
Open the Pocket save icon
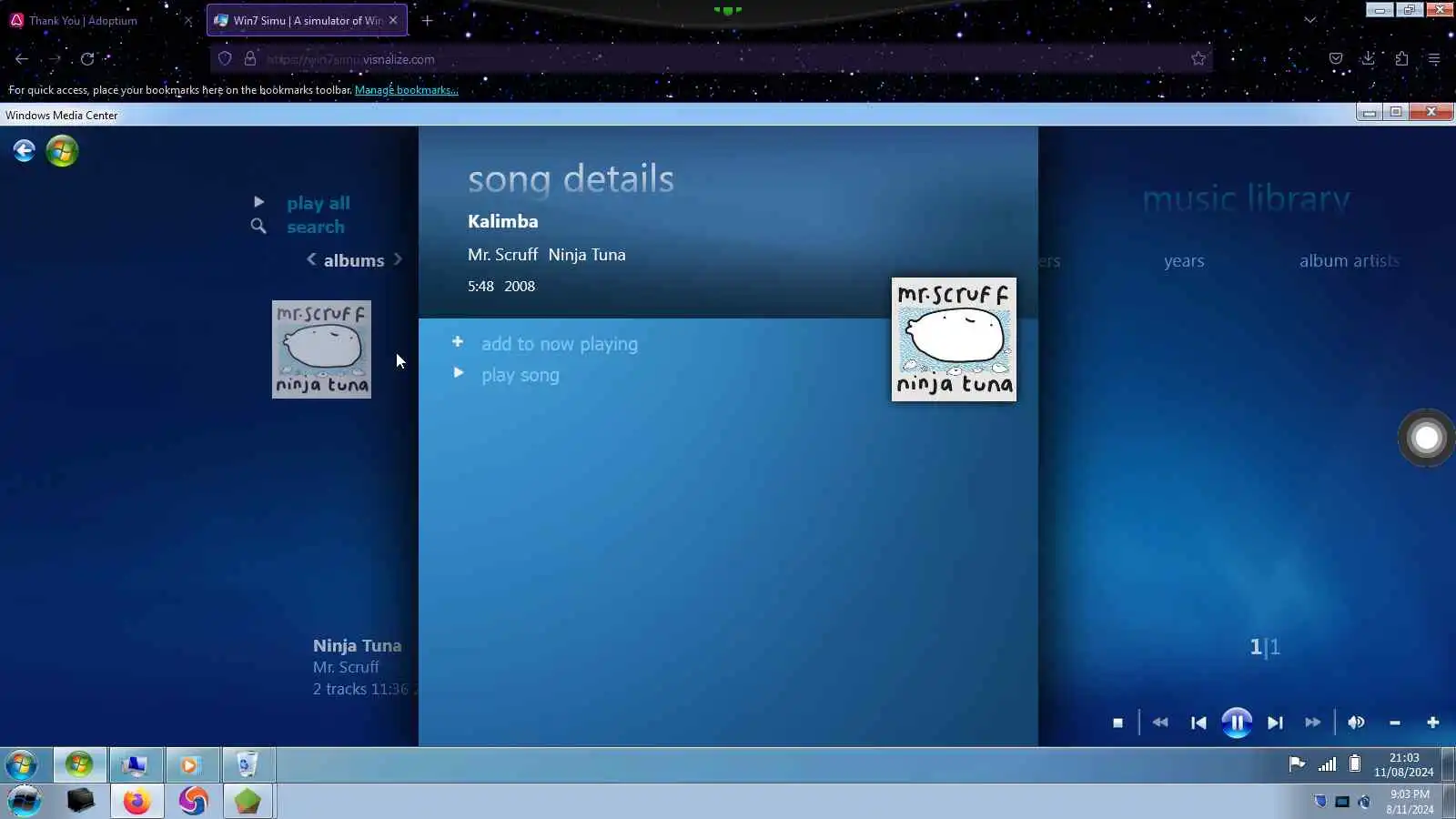click(1336, 58)
